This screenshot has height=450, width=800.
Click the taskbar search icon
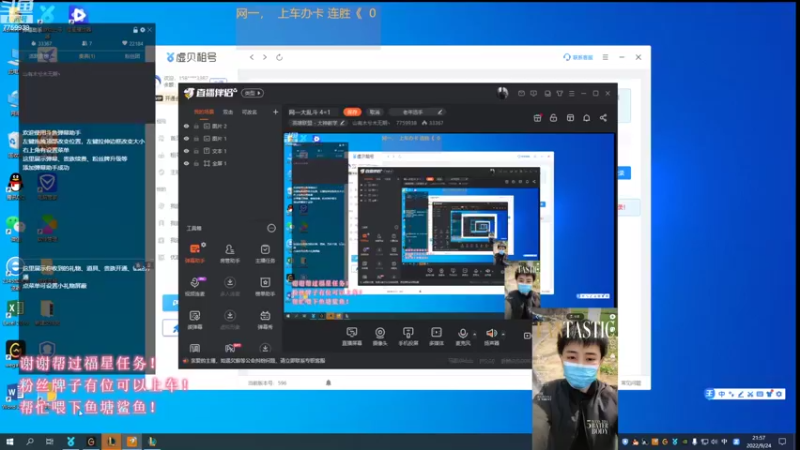click(30, 441)
